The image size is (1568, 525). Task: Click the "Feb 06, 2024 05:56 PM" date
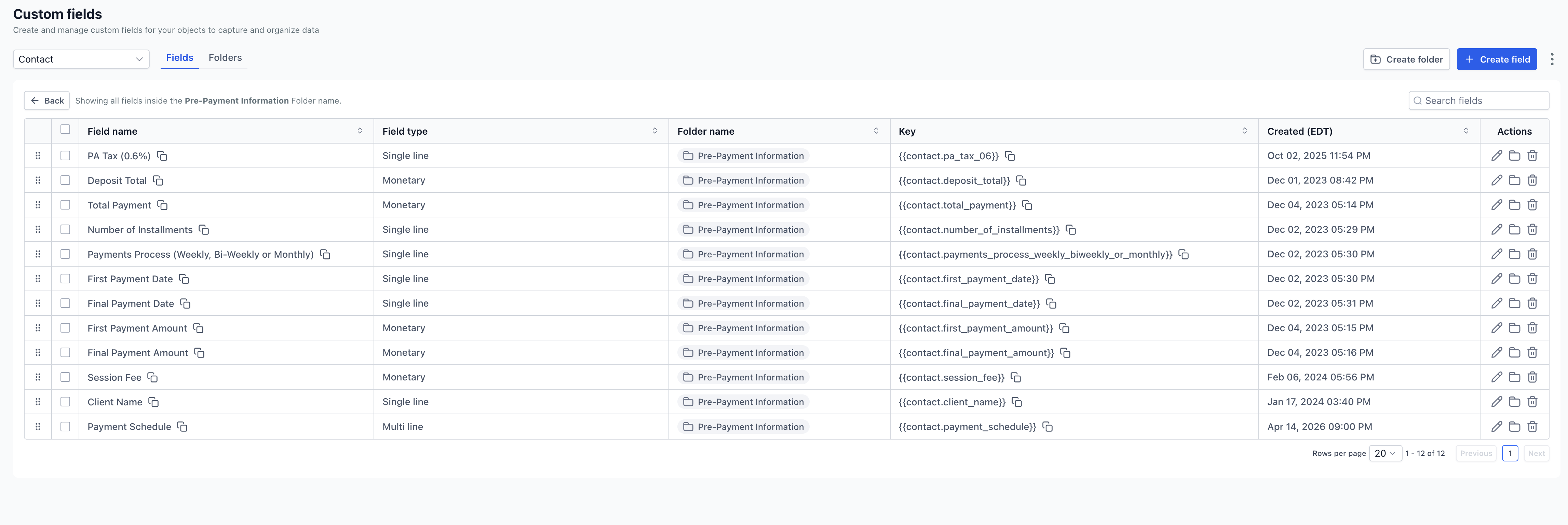click(1320, 378)
